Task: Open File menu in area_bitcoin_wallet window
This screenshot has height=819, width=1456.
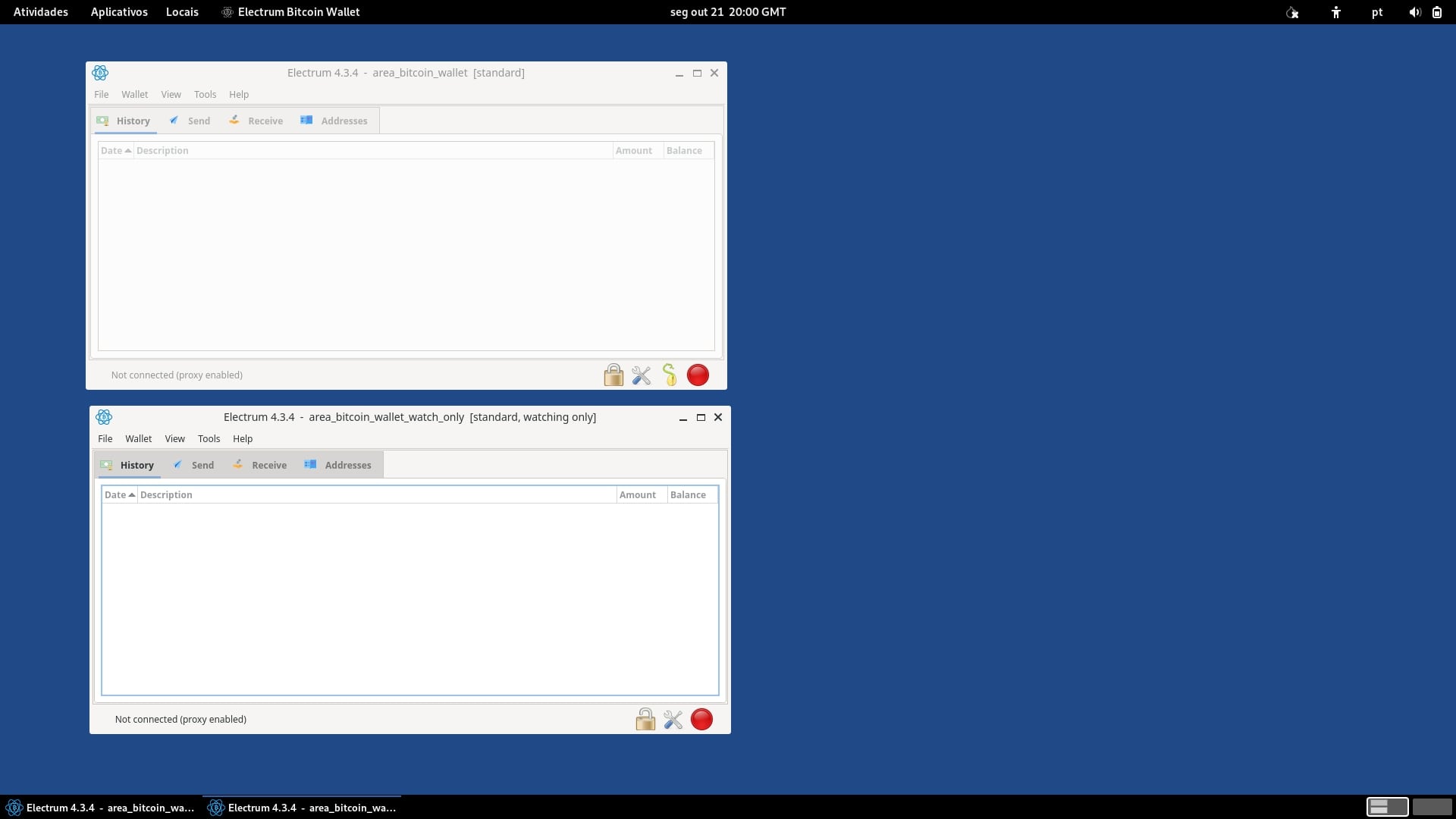Action: pyautogui.click(x=102, y=95)
